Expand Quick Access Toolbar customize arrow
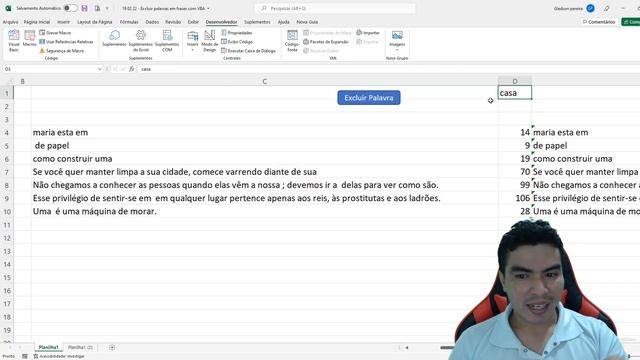 107,8
